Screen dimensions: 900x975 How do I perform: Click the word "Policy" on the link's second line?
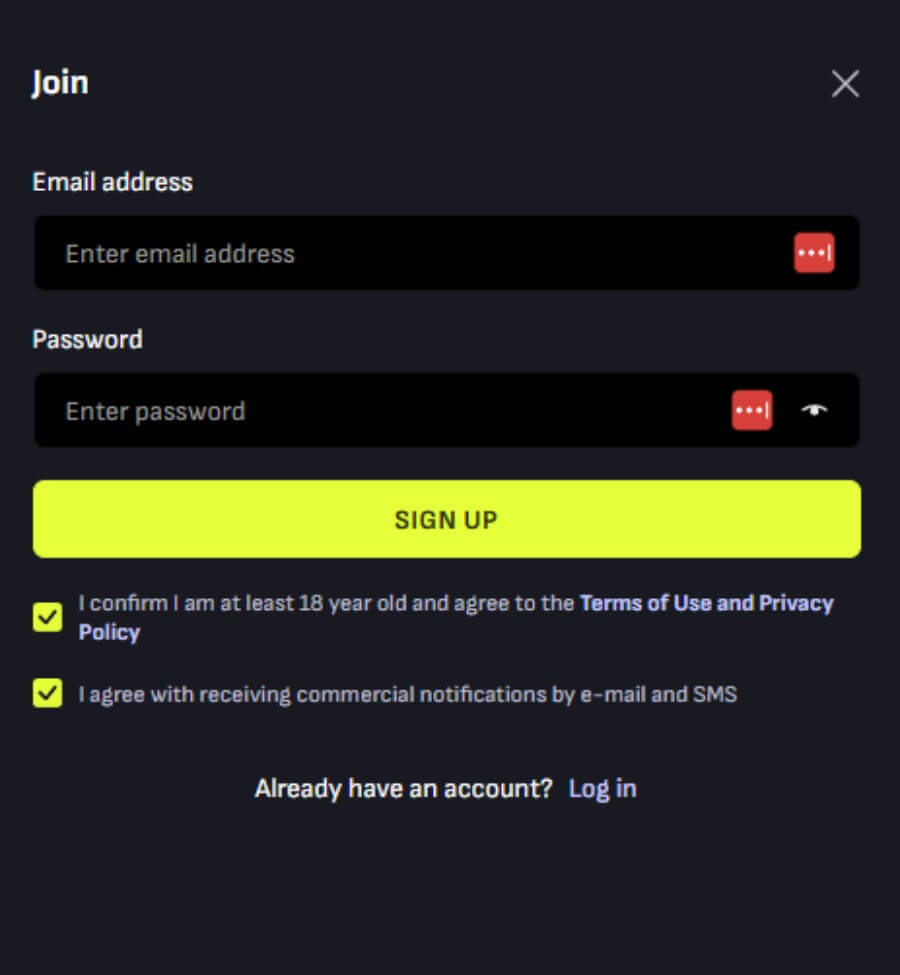109,632
